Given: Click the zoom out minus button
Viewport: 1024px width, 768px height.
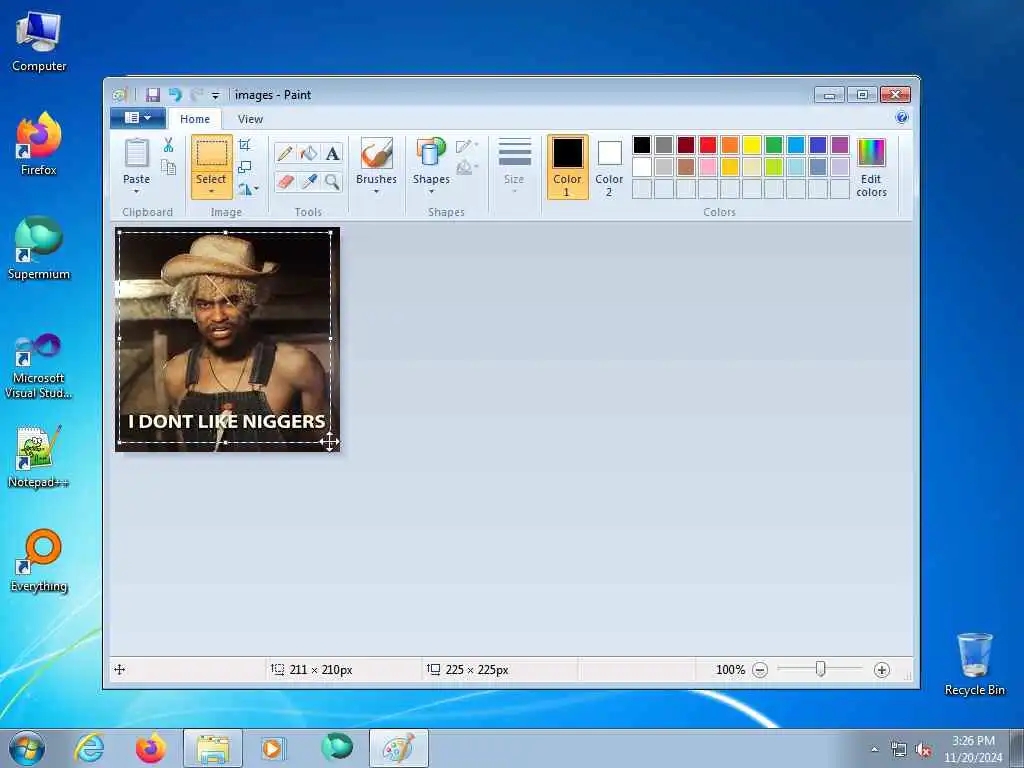Looking at the screenshot, I should 760,670.
